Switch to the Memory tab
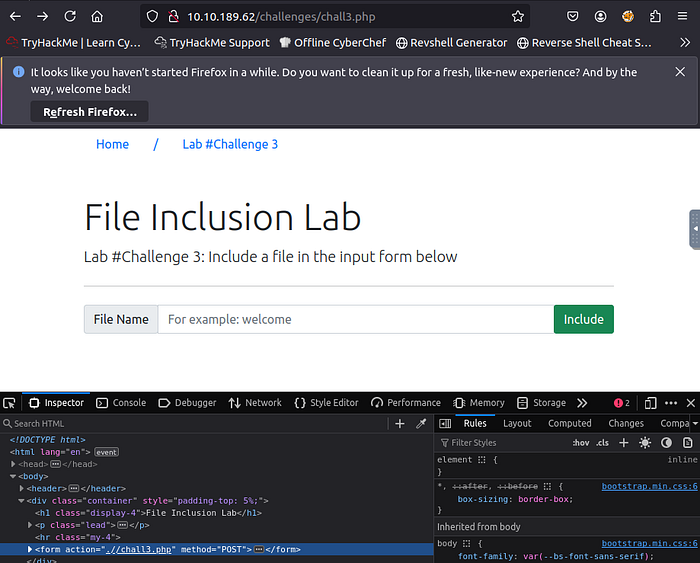The height and width of the screenshot is (563, 700). pyautogui.click(x=479, y=403)
